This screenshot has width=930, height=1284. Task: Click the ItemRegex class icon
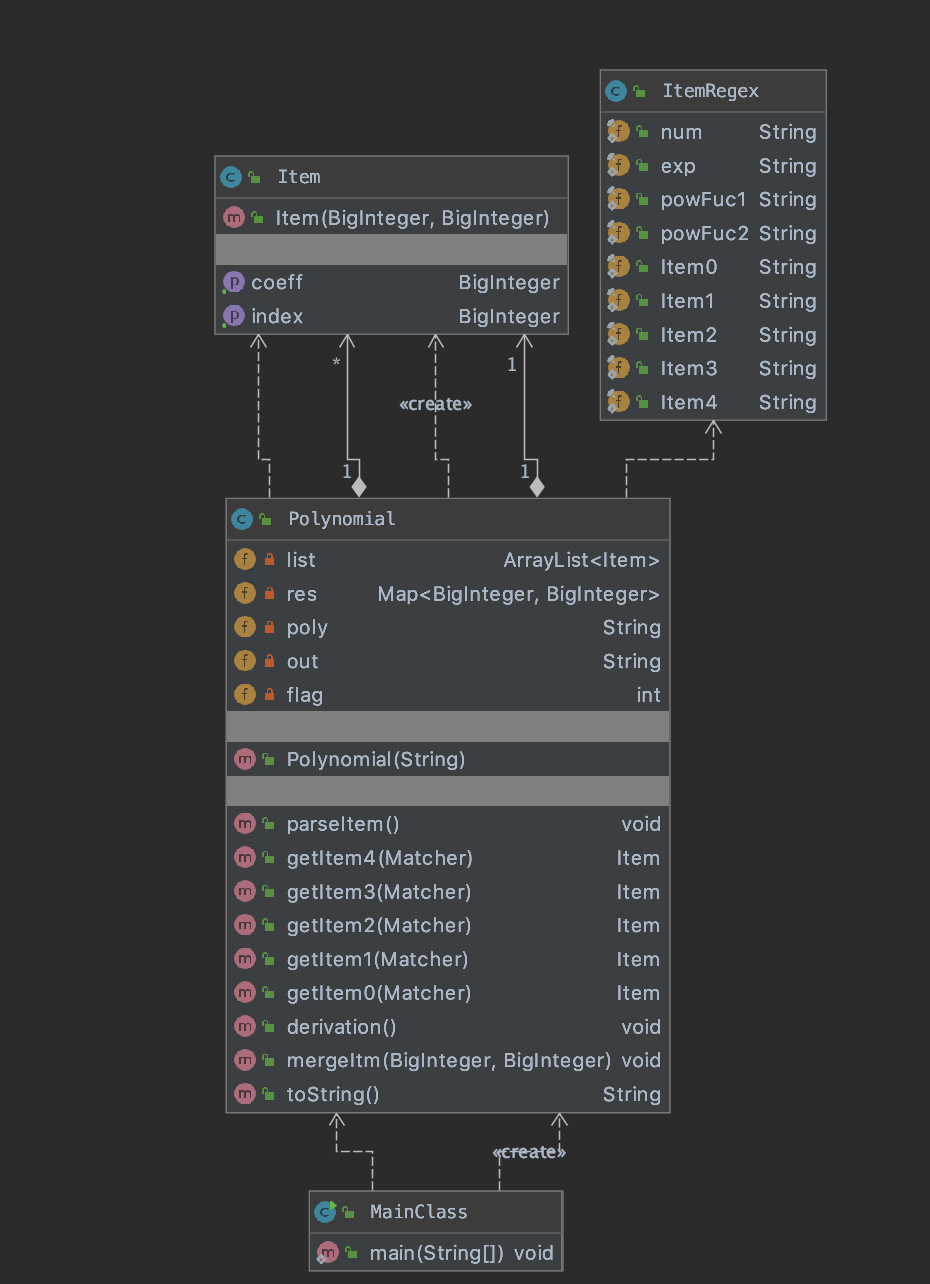coord(616,91)
